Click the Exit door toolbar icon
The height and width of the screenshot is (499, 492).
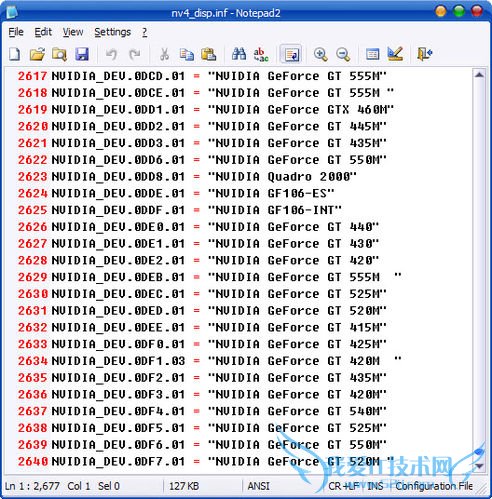click(424, 54)
